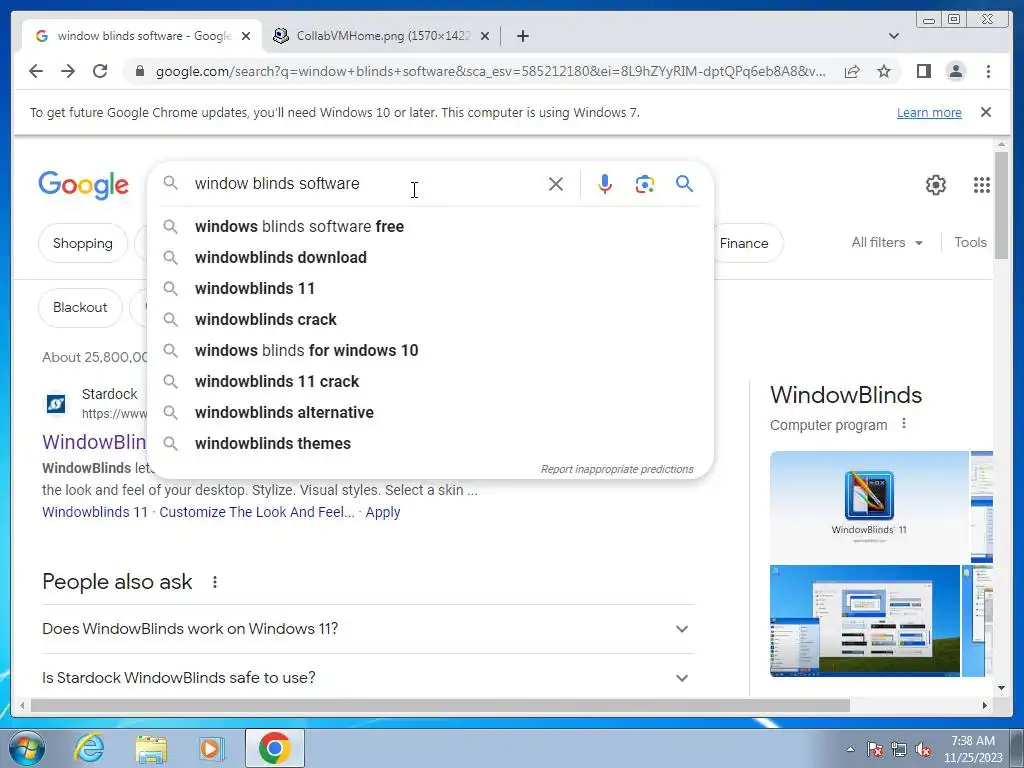Select Chrome icon on taskbar
This screenshot has height=768, width=1024.
point(274,748)
